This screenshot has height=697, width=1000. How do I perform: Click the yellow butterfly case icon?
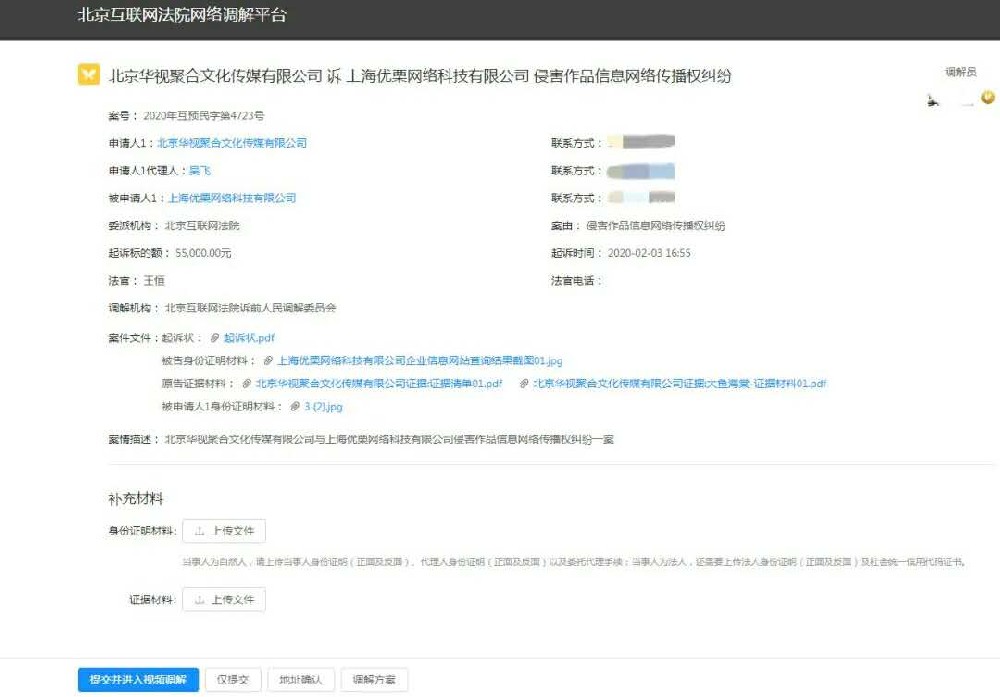(89, 75)
